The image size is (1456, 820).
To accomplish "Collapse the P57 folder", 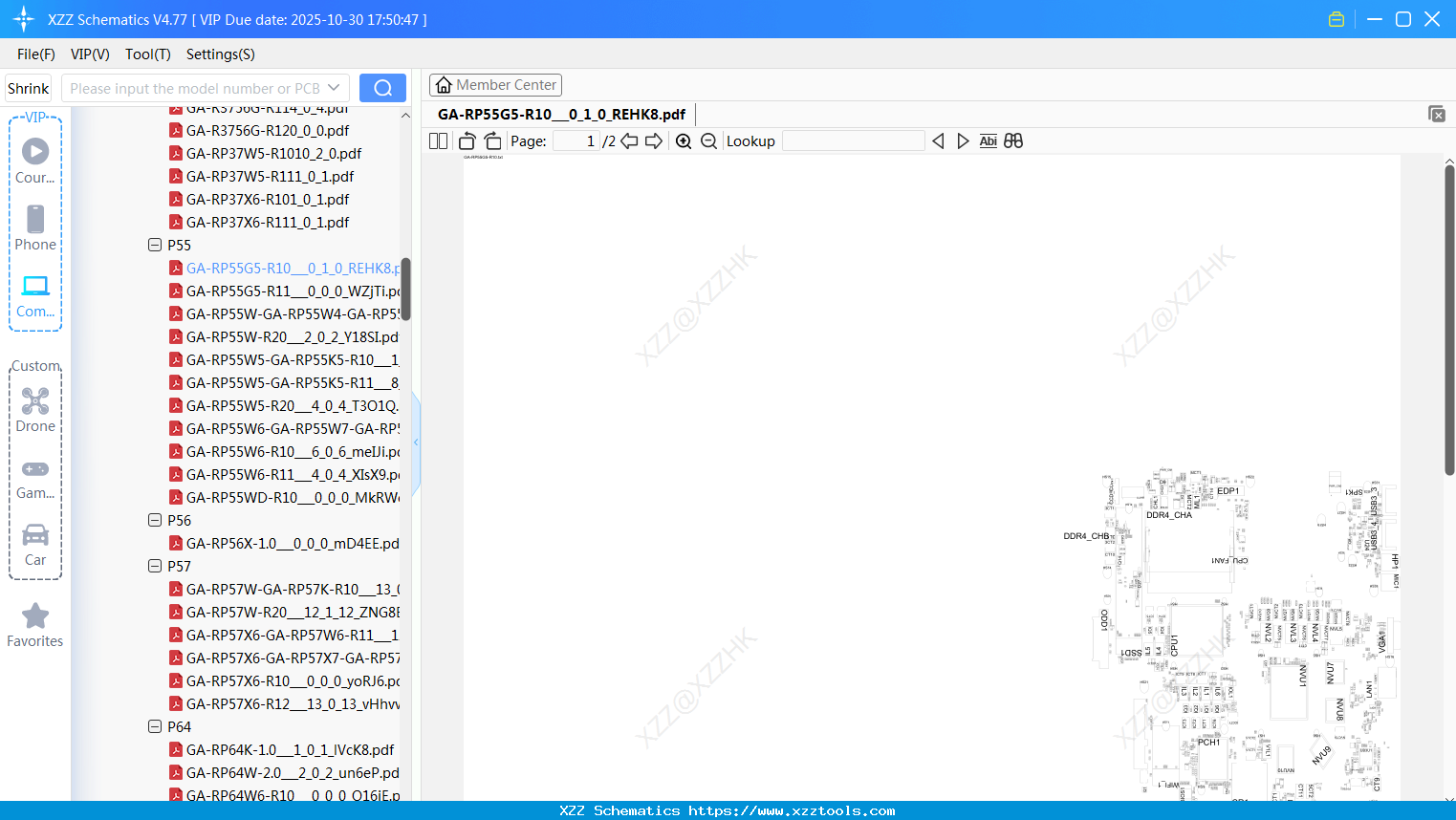I will point(155,566).
